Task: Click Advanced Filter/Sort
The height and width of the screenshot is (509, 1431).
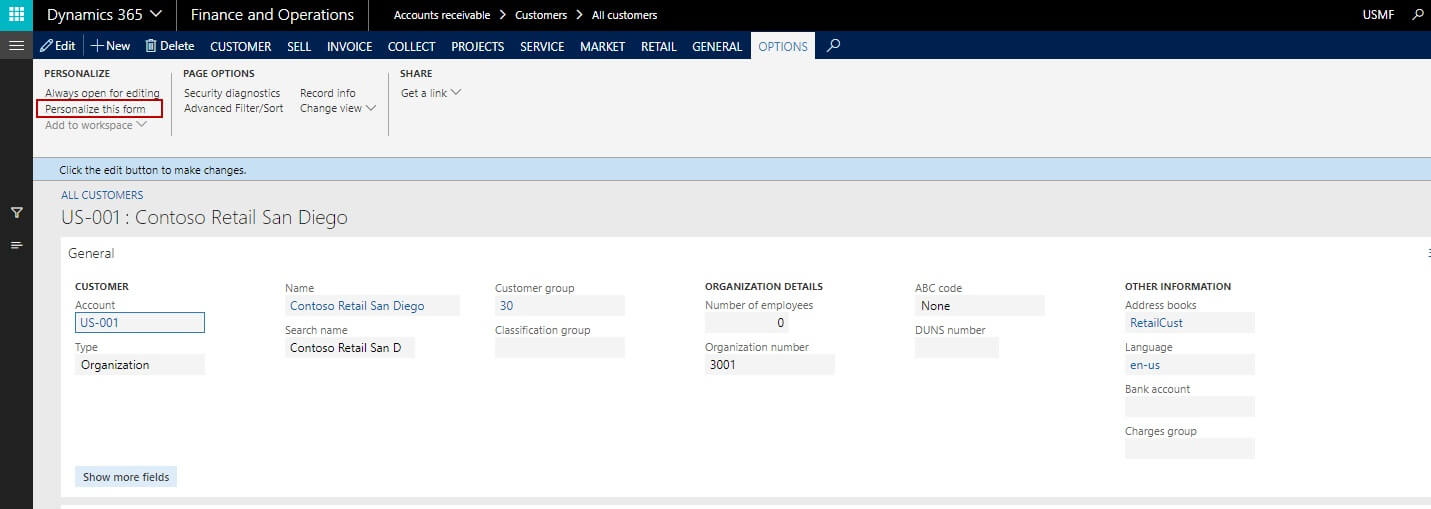Action: point(233,108)
